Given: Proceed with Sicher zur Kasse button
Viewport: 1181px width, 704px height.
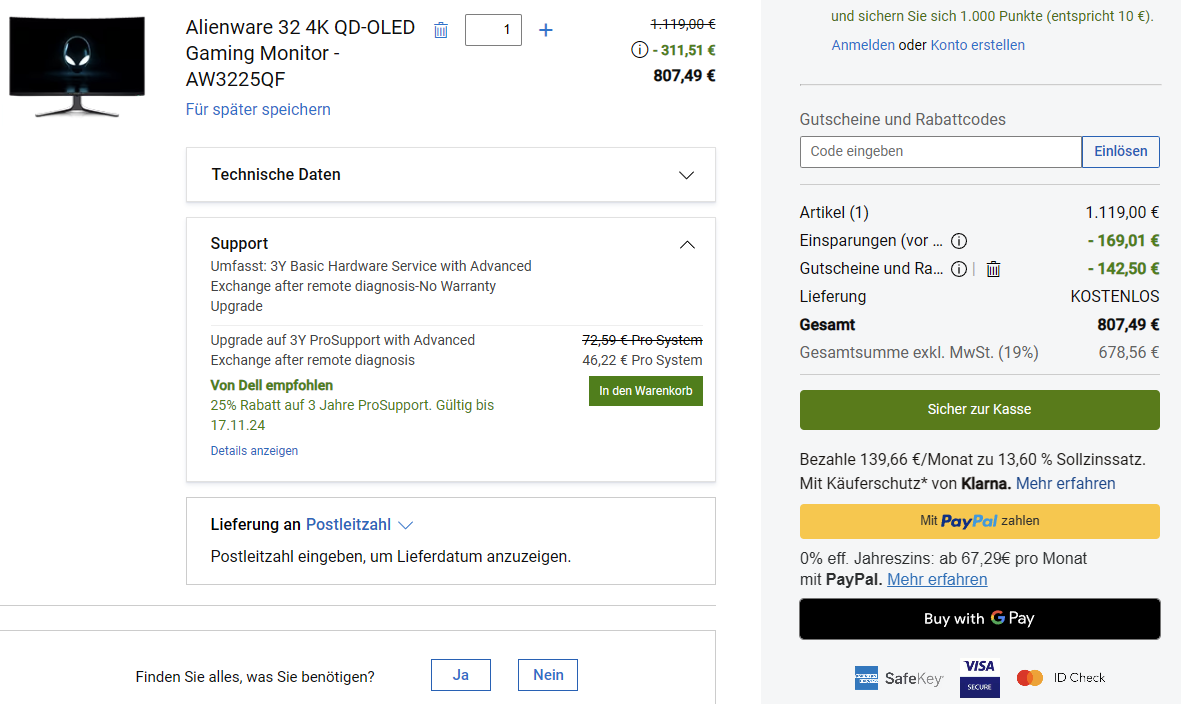Looking at the screenshot, I should pos(979,410).
